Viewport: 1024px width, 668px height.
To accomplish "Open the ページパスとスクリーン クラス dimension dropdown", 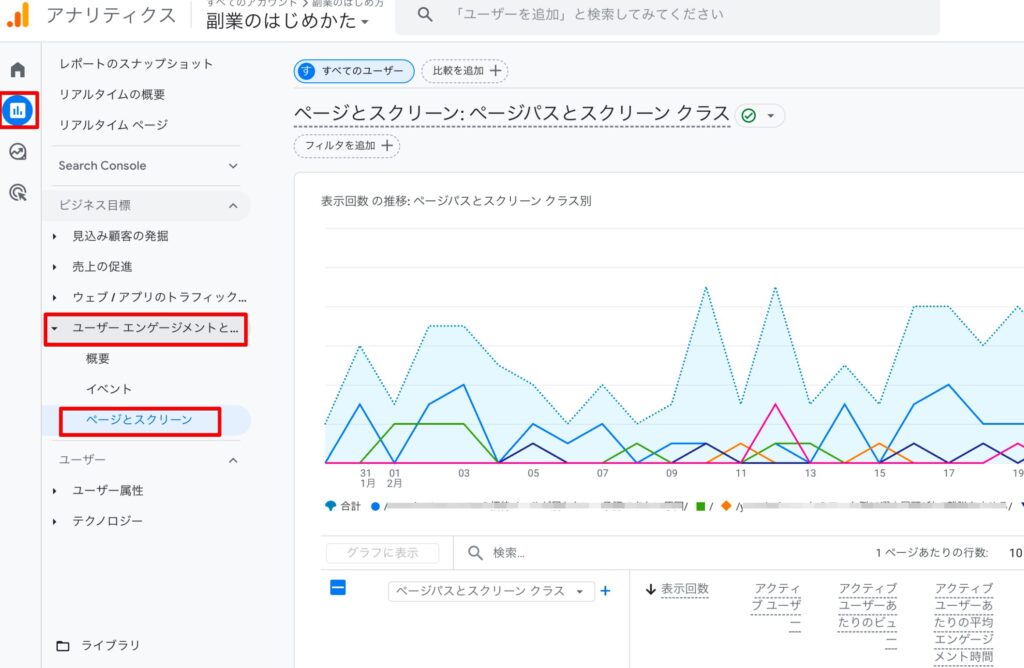I will coord(490,591).
